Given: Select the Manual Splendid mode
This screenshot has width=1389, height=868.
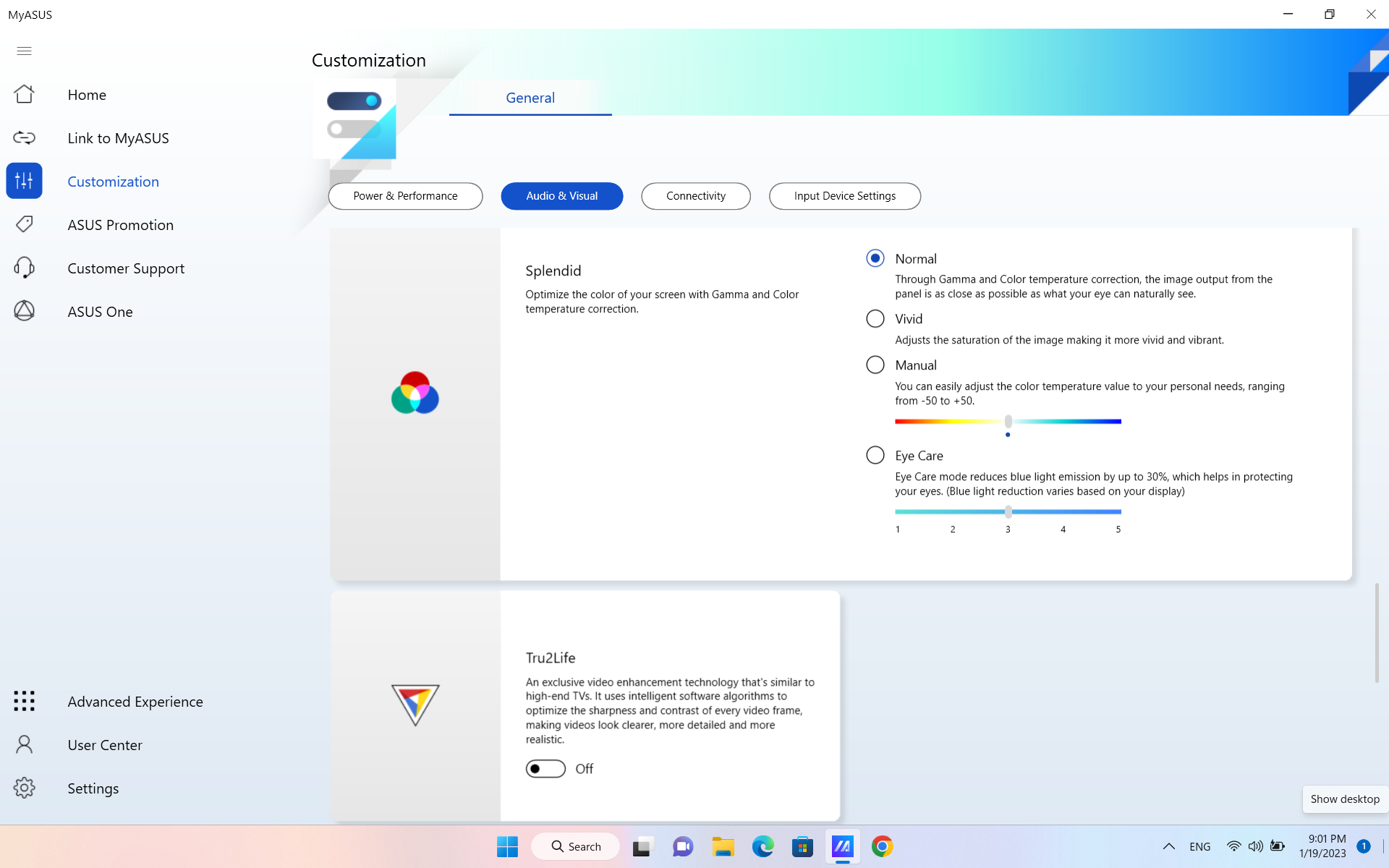Looking at the screenshot, I should coord(875,365).
